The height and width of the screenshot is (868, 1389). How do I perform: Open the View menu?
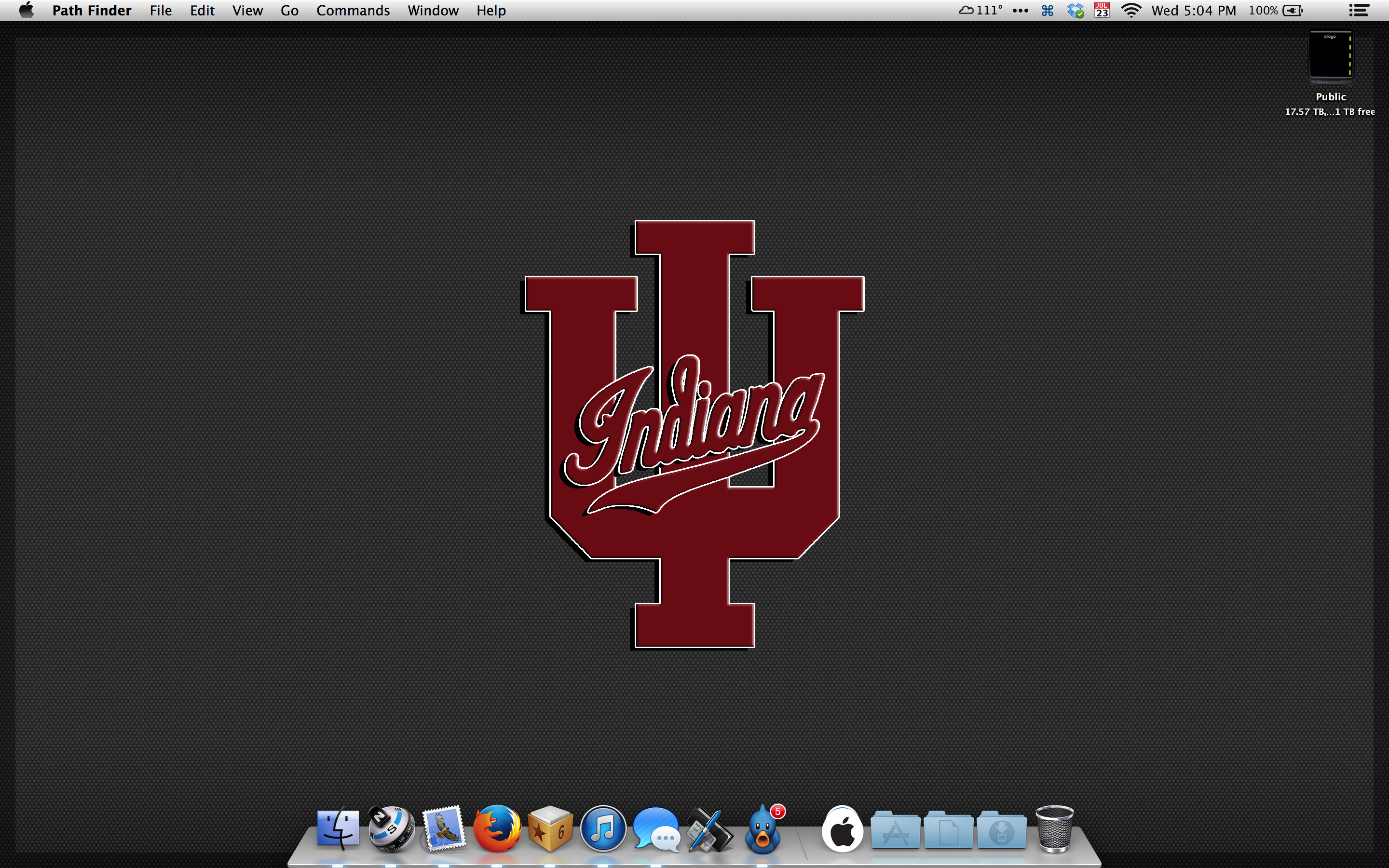tap(247, 10)
